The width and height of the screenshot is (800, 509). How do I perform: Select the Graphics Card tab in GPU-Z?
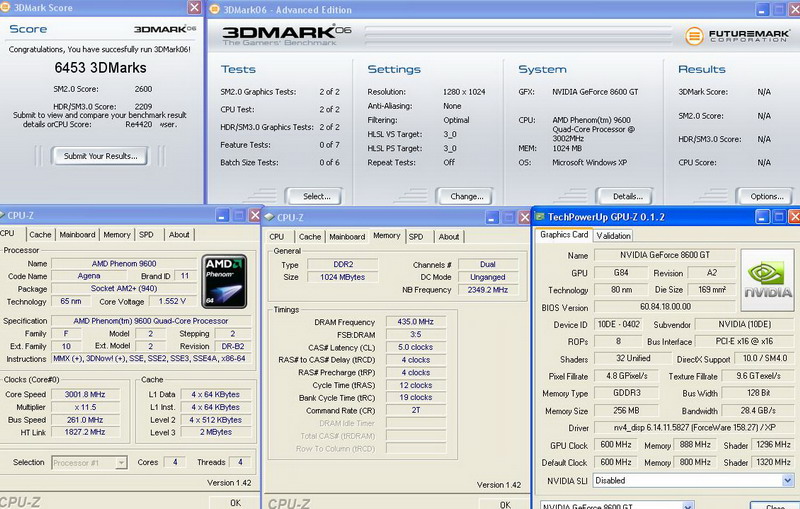pyautogui.click(x=564, y=235)
